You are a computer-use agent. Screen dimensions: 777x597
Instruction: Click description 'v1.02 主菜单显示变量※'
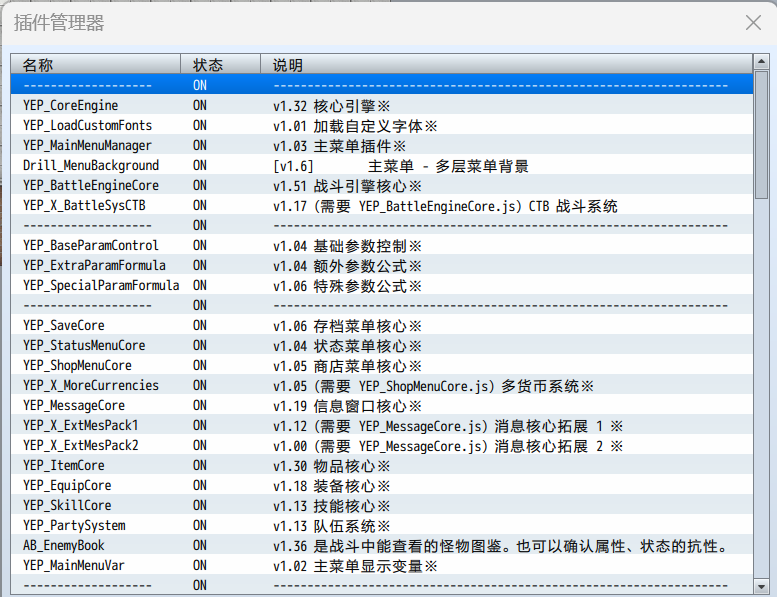point(355,566)
